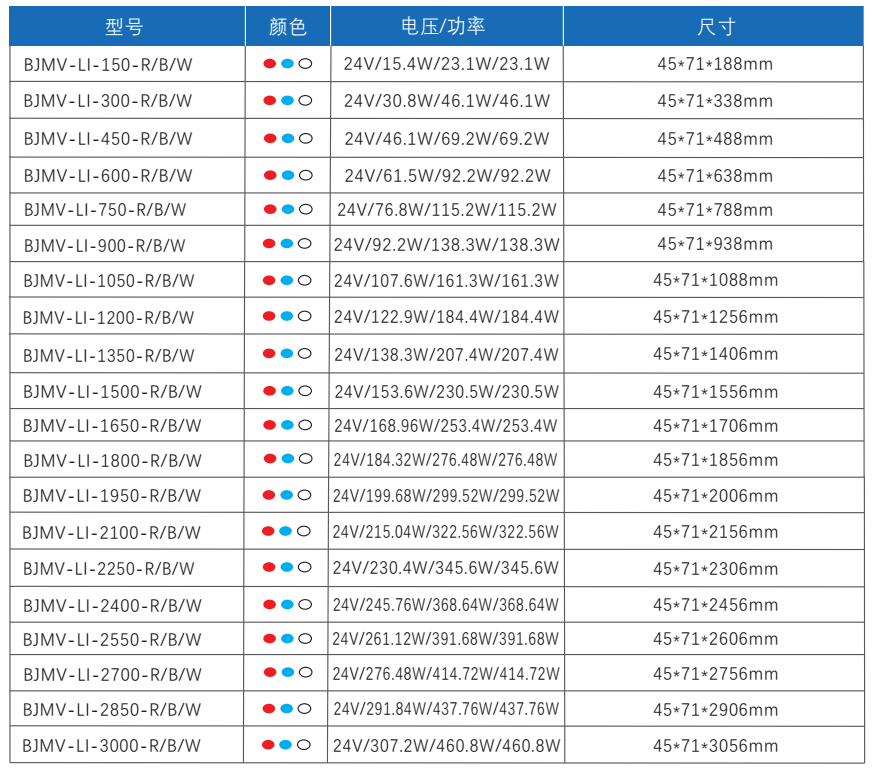Click power cell 24V/122.9W/184.4W/184.4W
The image size is (872, 773).
click(446, 317)
